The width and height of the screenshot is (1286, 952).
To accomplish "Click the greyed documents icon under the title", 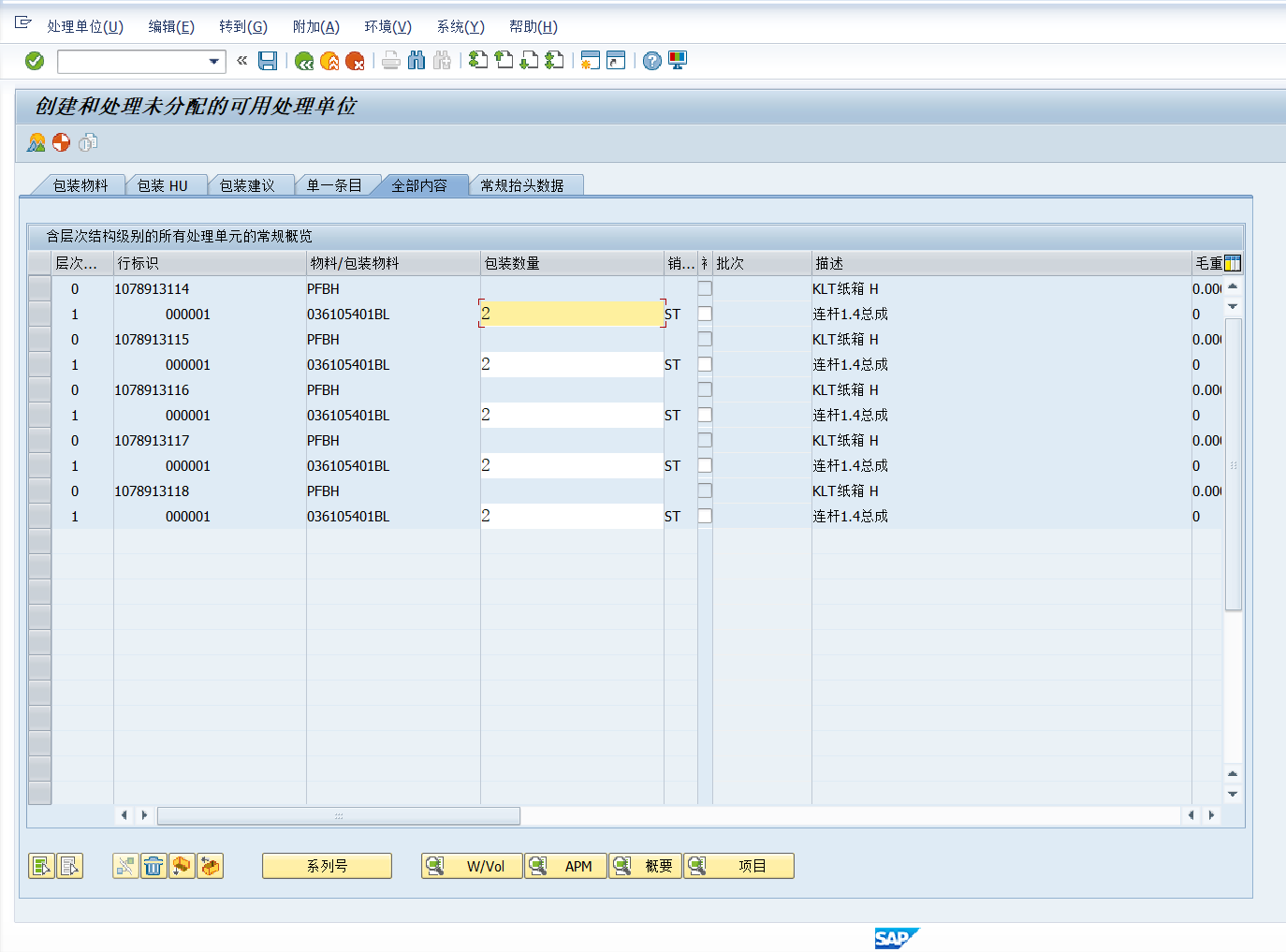I will pyautogui.click(x=88, y=142).
